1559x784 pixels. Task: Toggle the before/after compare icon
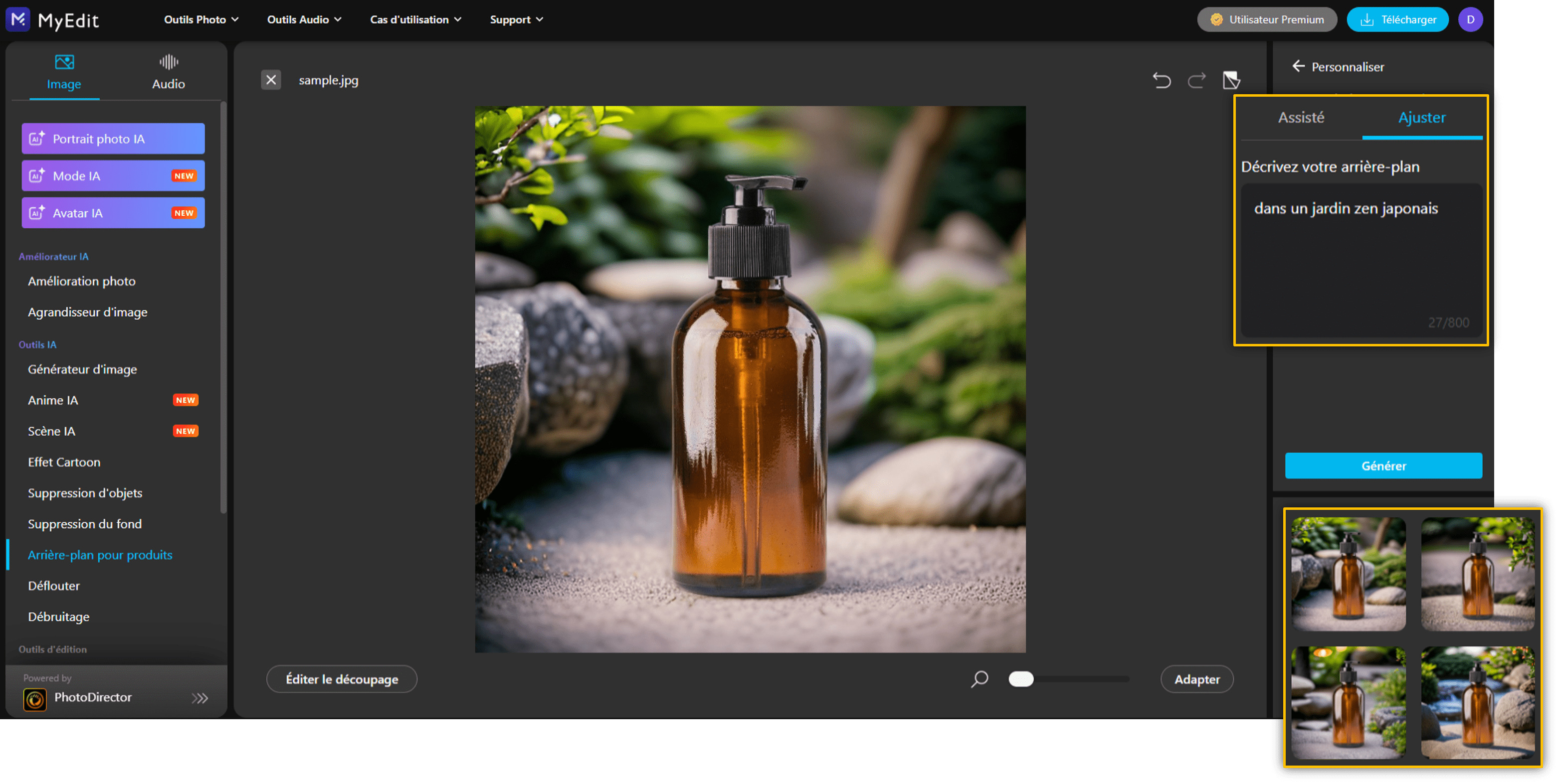pyautogui.click(x=1231, y=80)
